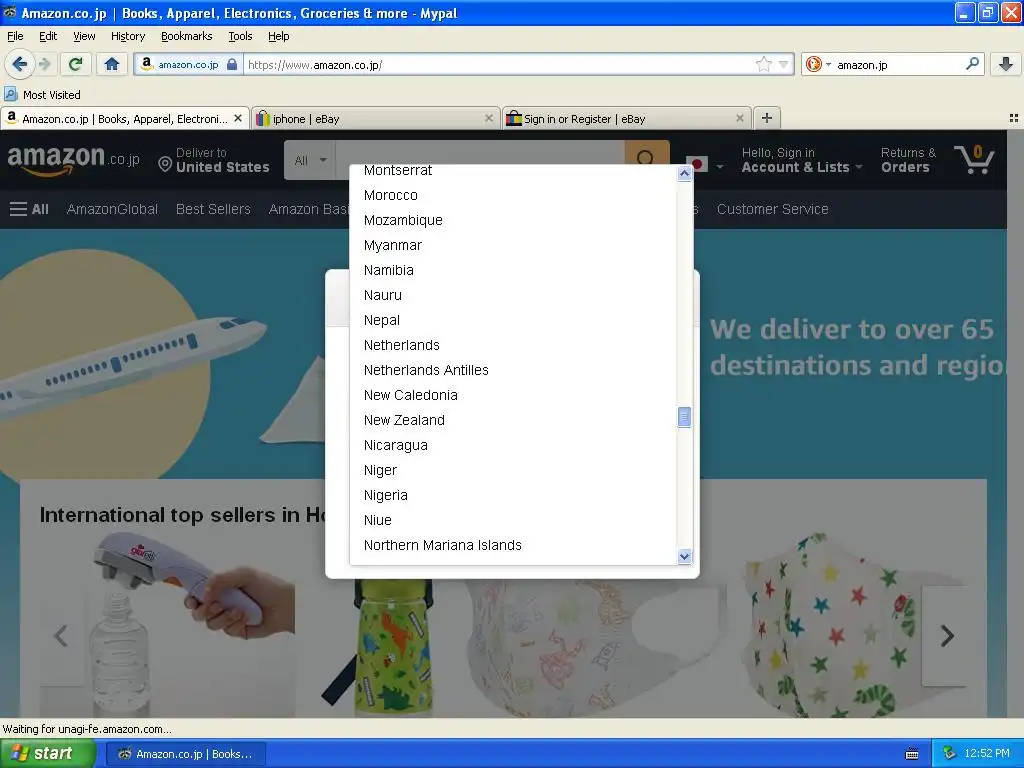Choose Nepal in the dropdown list

pos(513,320)
